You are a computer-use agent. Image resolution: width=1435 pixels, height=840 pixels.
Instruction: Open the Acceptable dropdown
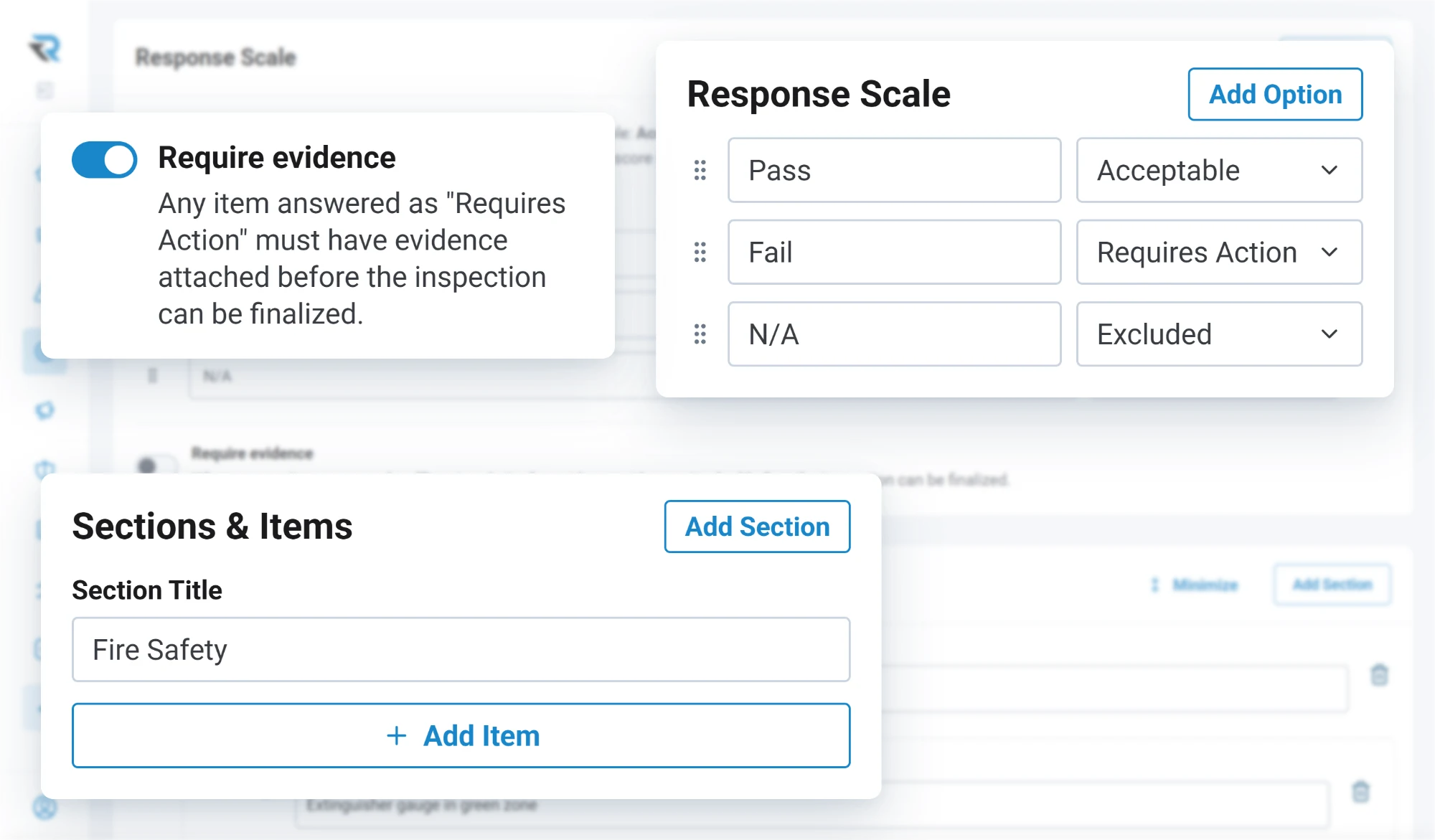coord(1219,170)
